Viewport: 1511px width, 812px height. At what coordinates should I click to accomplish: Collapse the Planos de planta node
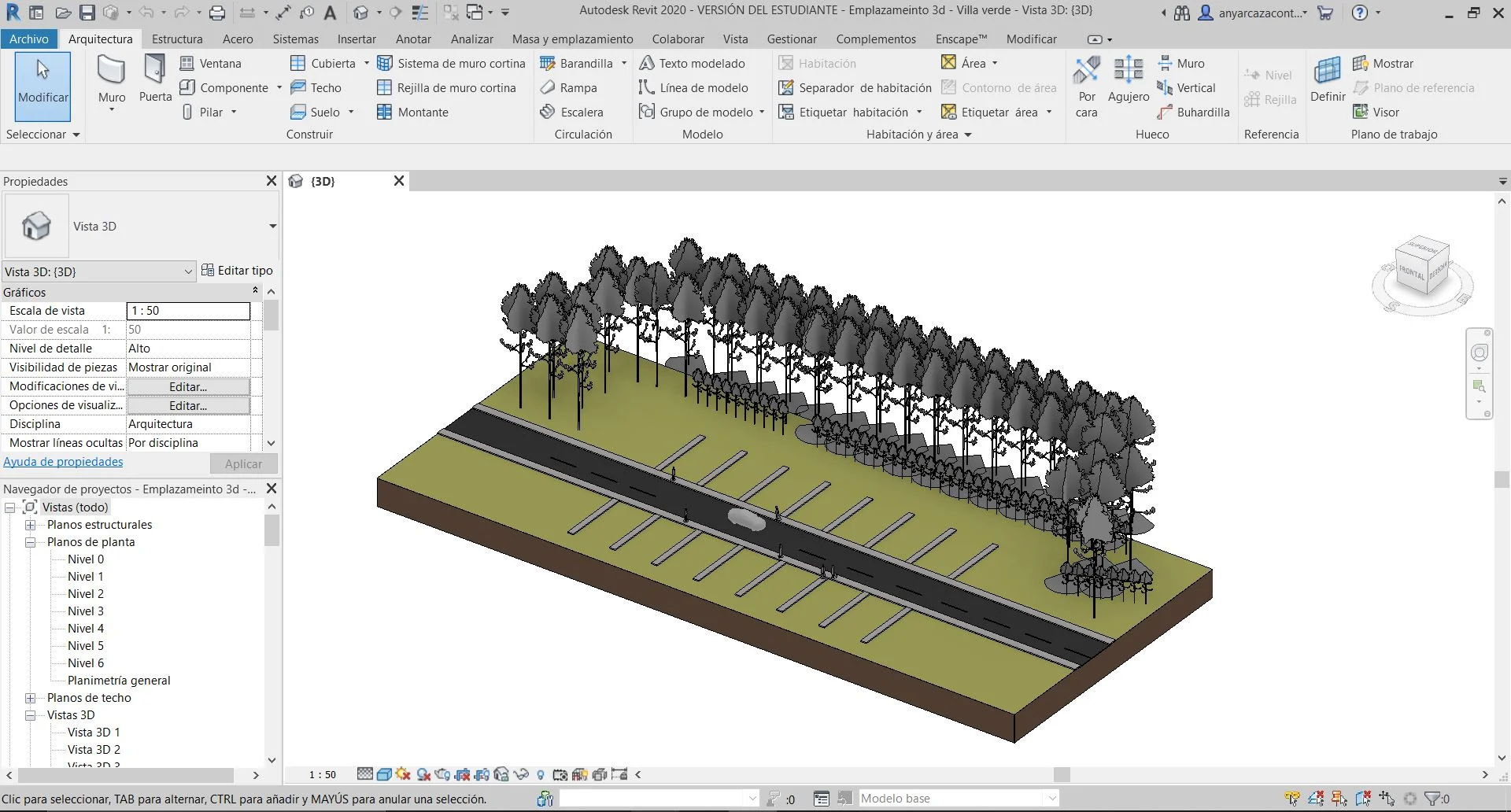31,542
